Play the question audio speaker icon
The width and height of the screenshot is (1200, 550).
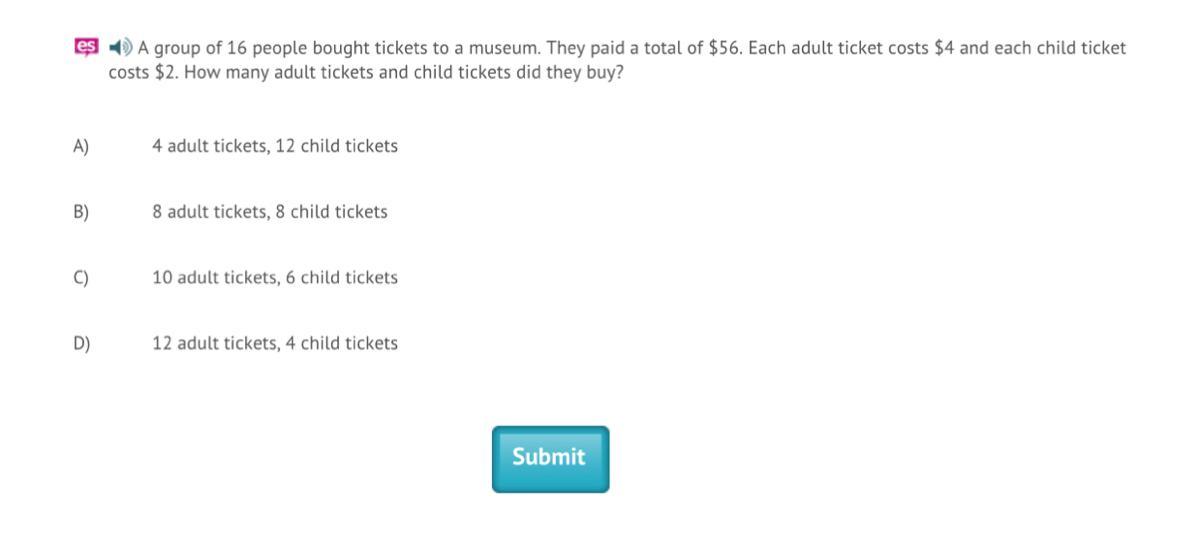120,47
